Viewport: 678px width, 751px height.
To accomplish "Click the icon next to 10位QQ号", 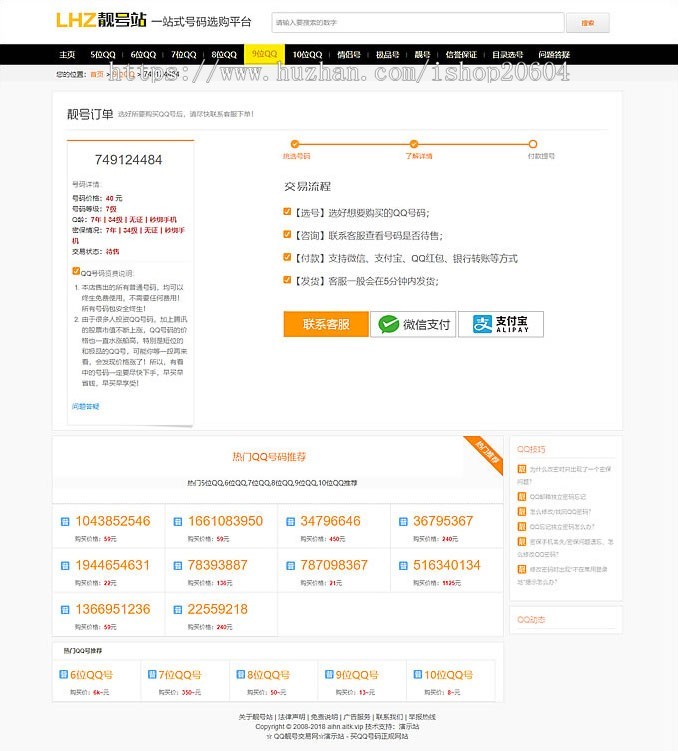I will tap(418, 674).
